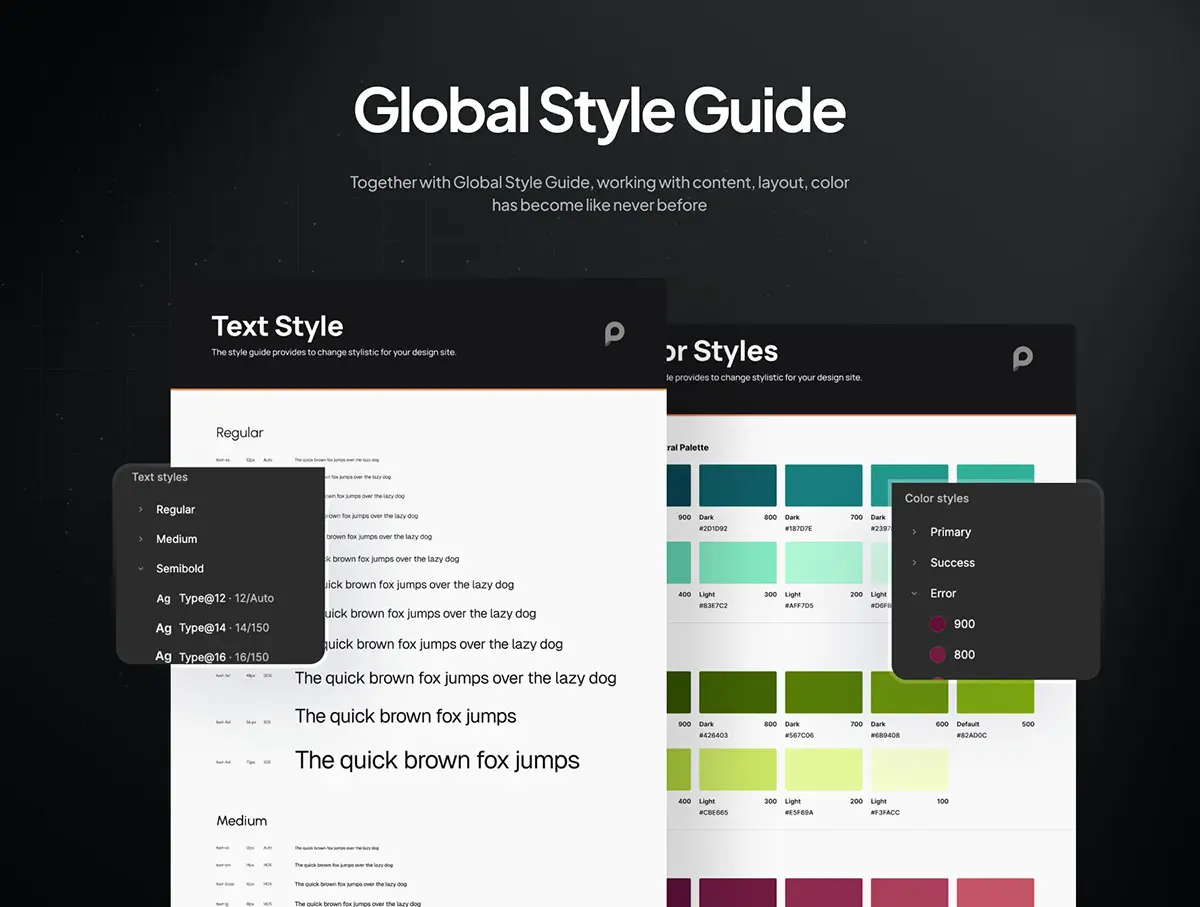Click the Ag icon beside Type@12

click(x=163, y=598)
